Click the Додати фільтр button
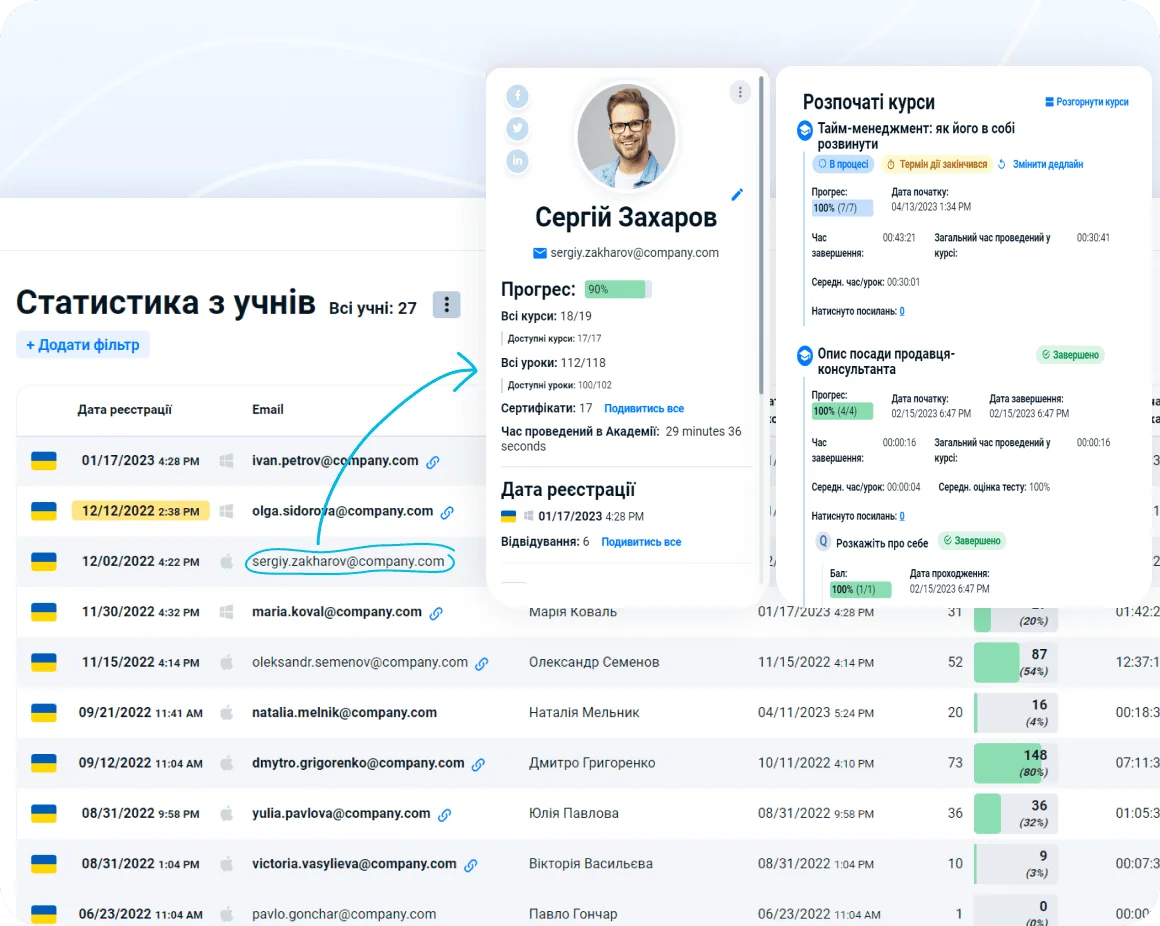Screen dimensions: 1160x926 [83, 345]
